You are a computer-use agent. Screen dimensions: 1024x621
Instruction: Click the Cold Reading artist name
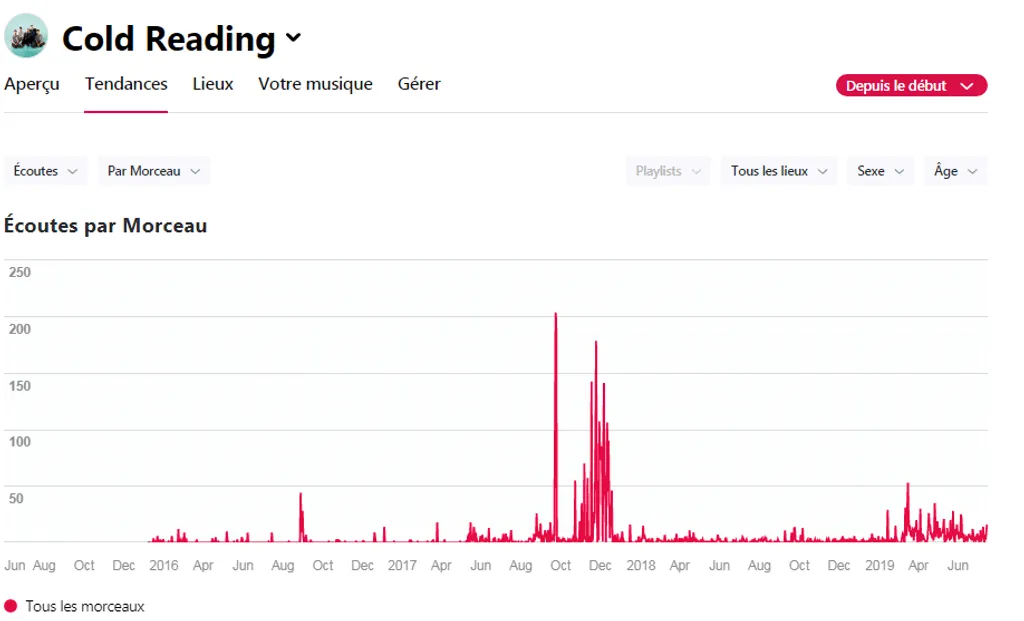tap(168, 38)
